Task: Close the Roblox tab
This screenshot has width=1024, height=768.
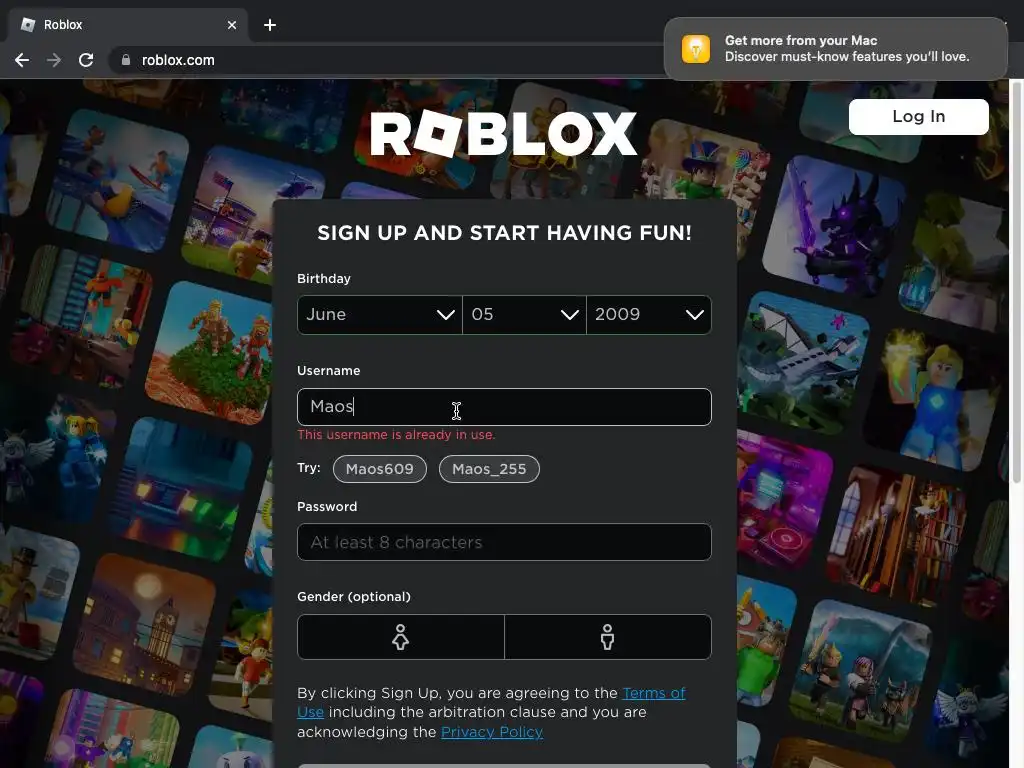Action: point(232,25)
